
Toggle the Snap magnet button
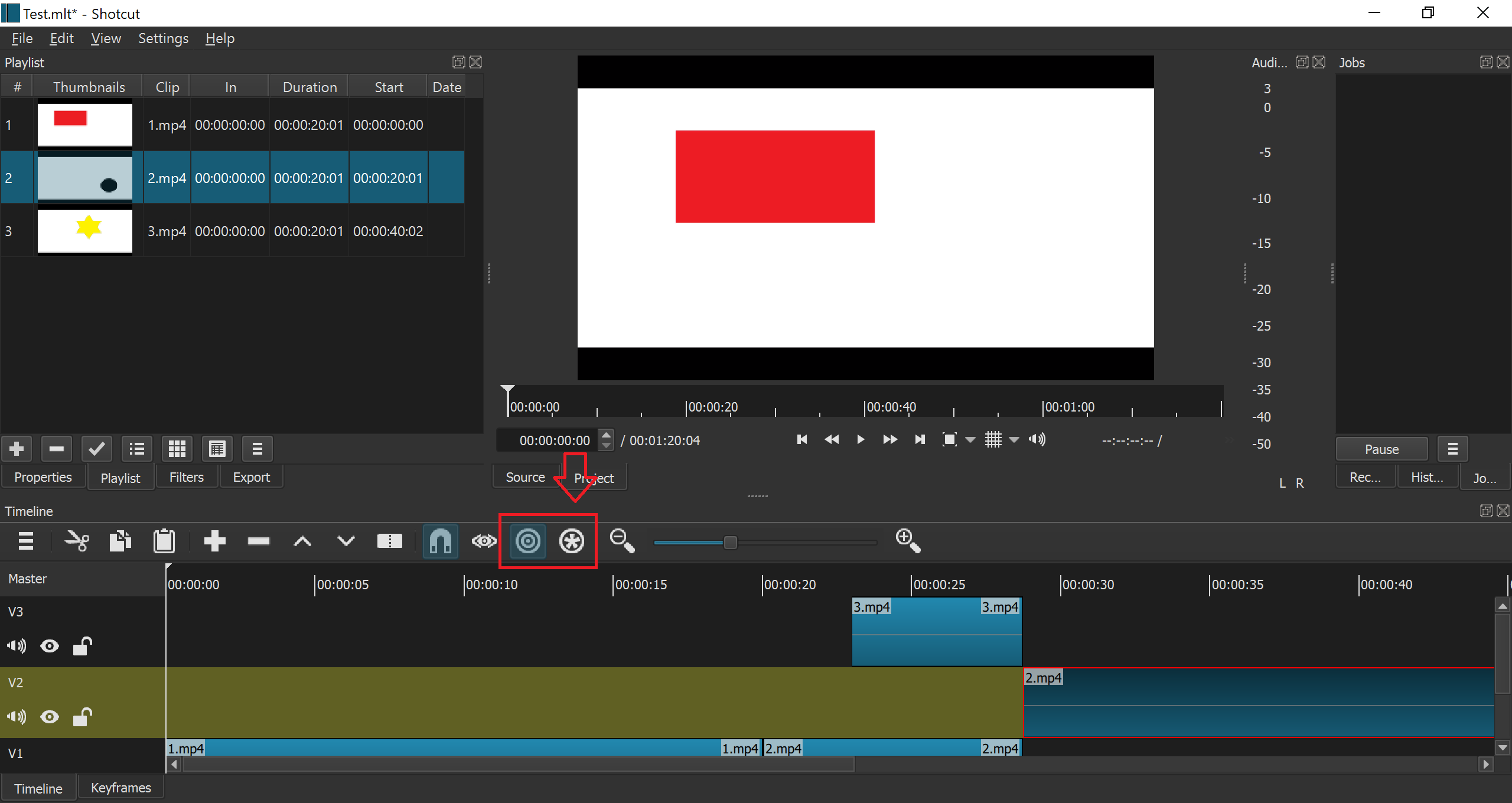pyautogui.click(x=441, y=541)
